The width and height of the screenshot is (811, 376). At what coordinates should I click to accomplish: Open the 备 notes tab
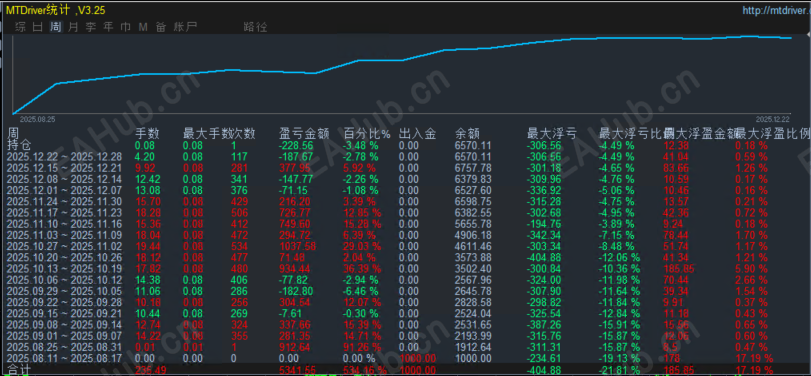click(x=161, y=27)
